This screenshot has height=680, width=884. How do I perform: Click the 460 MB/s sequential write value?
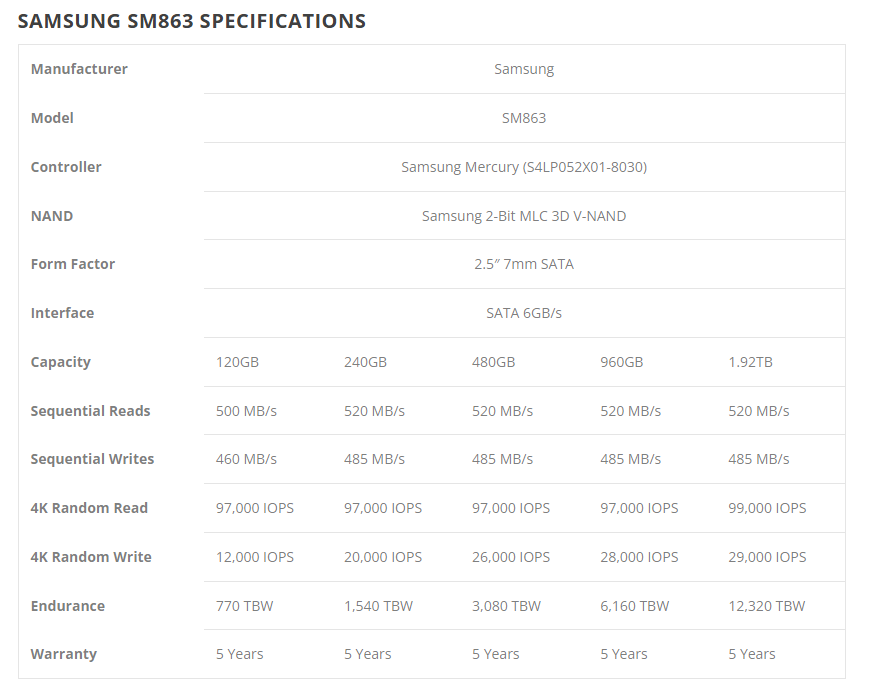[x=246, y=459]
